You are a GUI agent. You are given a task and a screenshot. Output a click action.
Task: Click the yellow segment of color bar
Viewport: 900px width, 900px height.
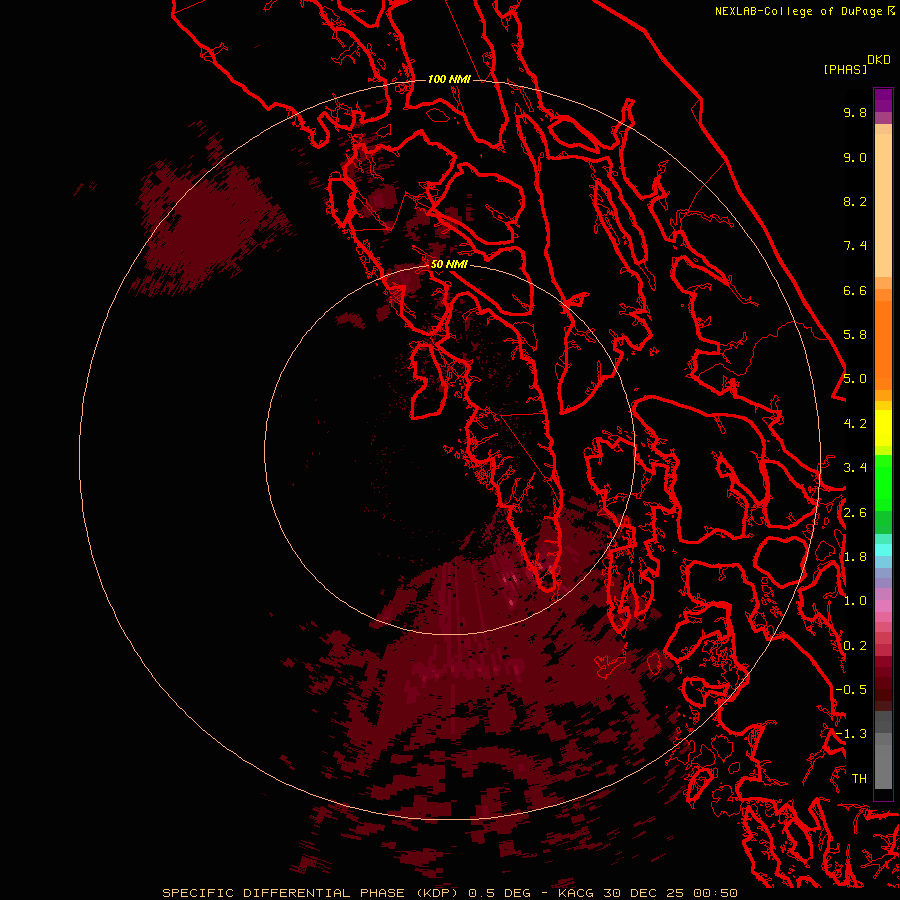pyautogui.click(x=883, y=428)
